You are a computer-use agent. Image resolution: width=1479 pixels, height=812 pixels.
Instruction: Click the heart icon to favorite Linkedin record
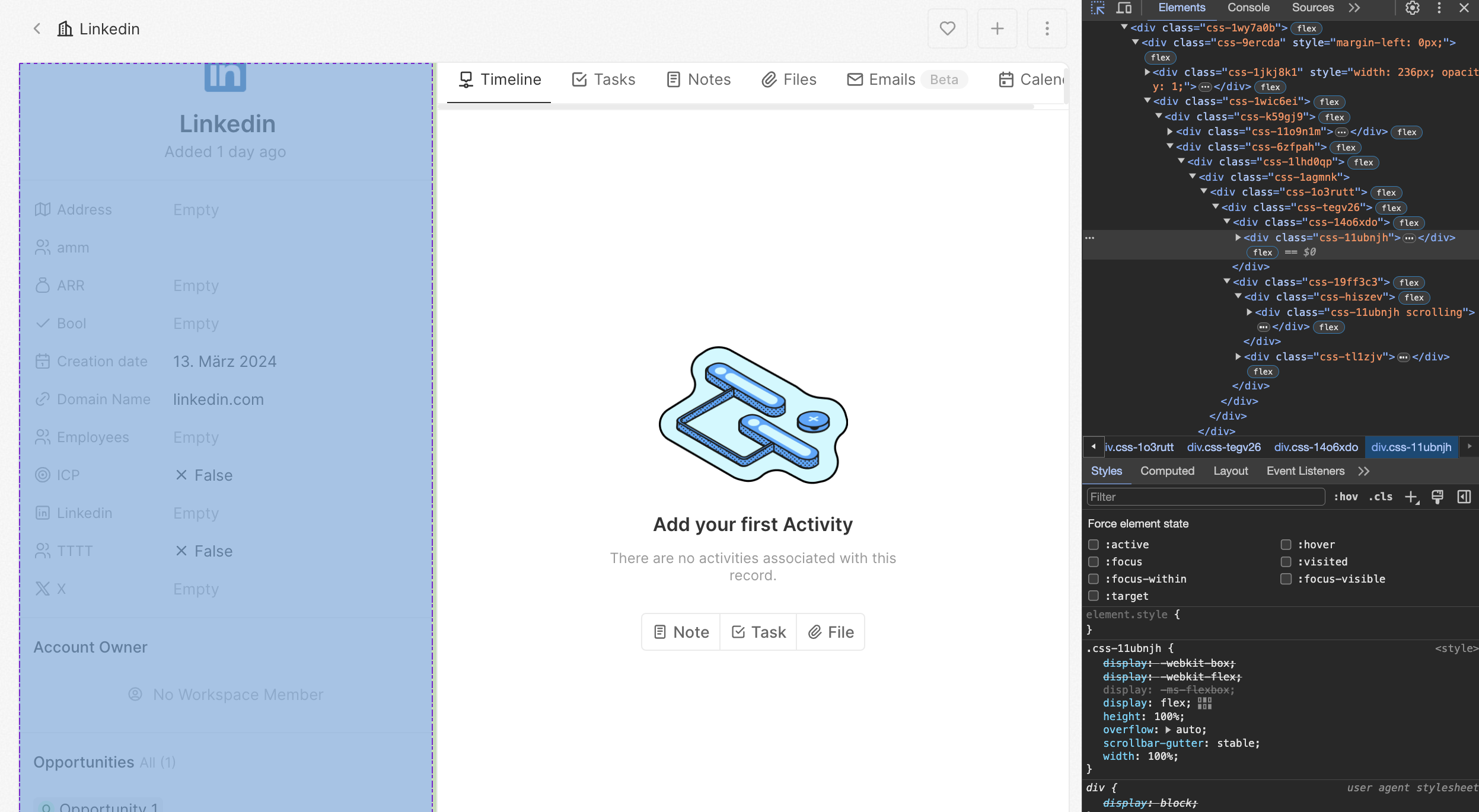(x=946, y=28)
